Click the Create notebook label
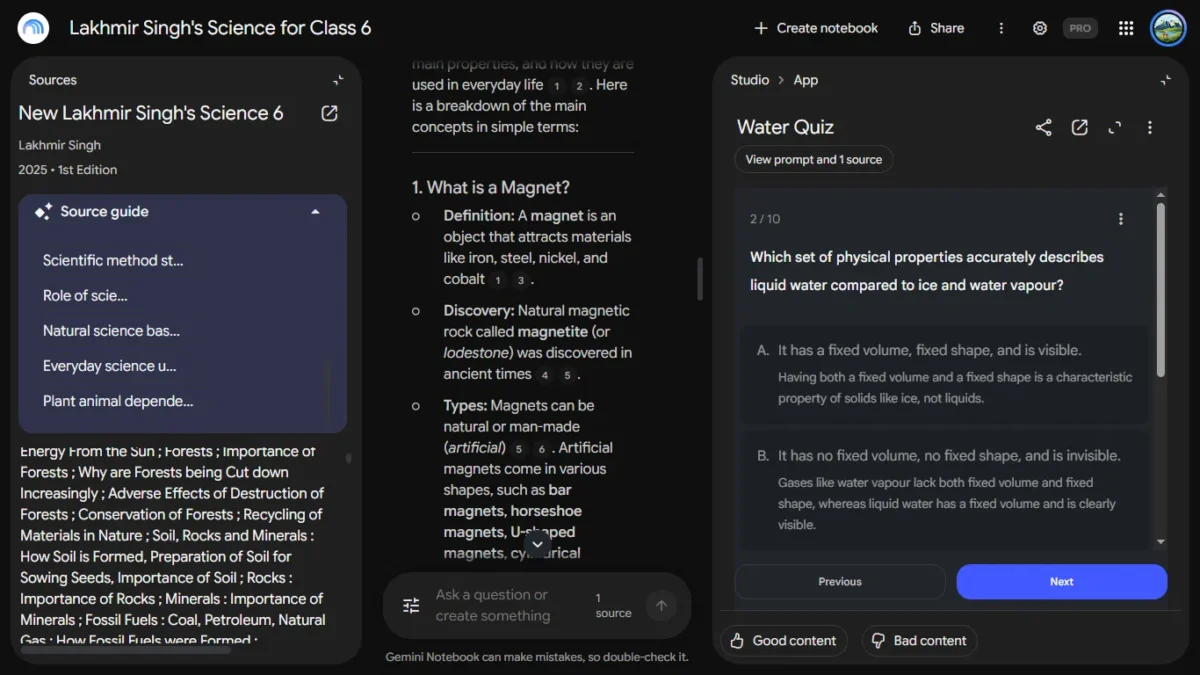Viewport: 1200px width, 675px height. coord(827,28)
